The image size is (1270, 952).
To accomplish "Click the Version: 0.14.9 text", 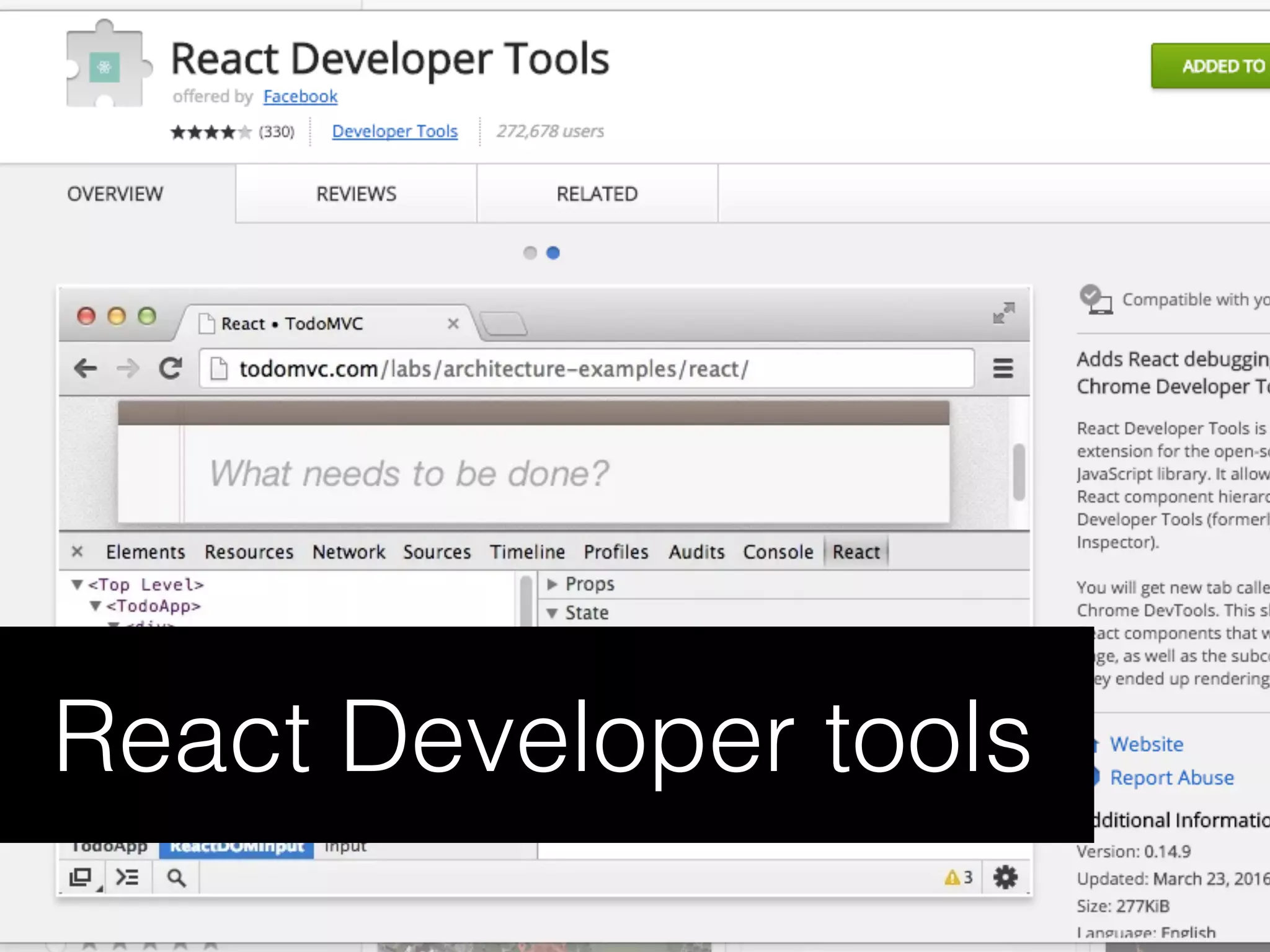I will pyautogui.click(x=1134, y=852).
